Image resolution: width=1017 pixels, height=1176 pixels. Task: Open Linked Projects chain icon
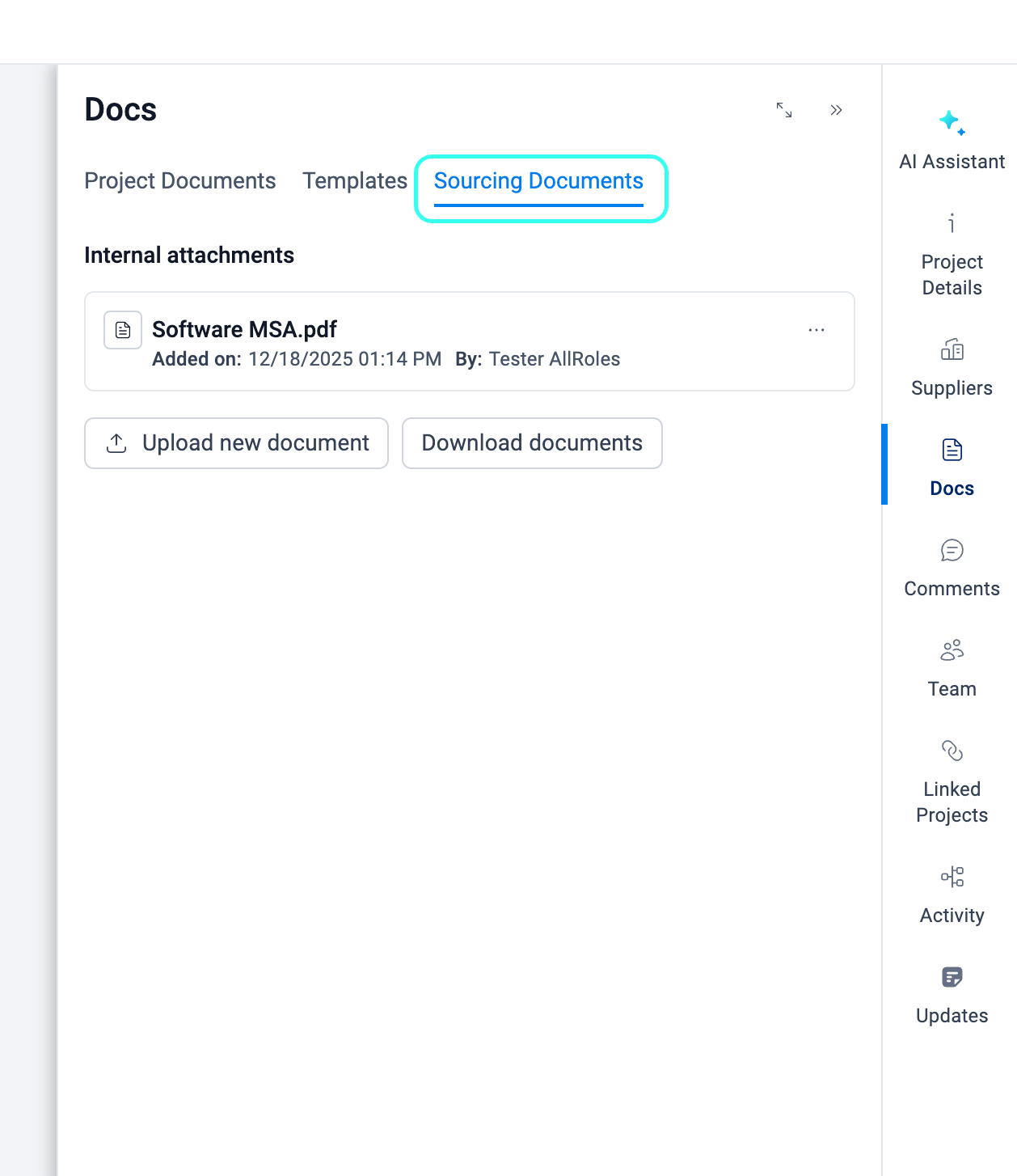pos(952,751)
